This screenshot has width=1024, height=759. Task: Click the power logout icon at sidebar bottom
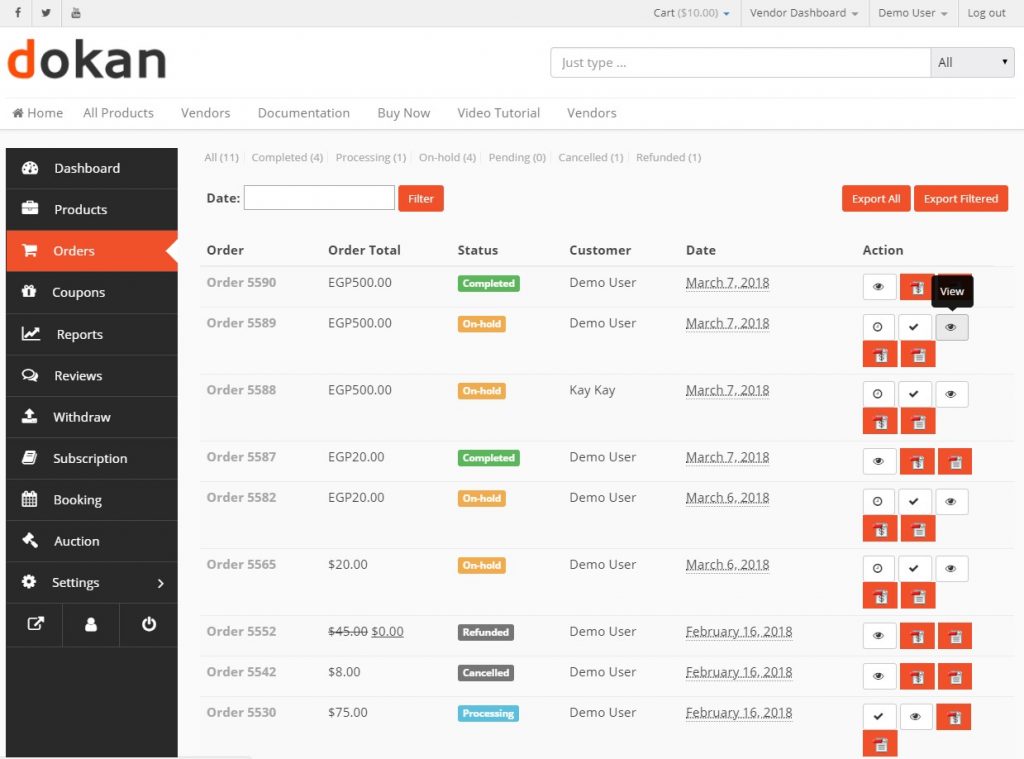(148, 624)
